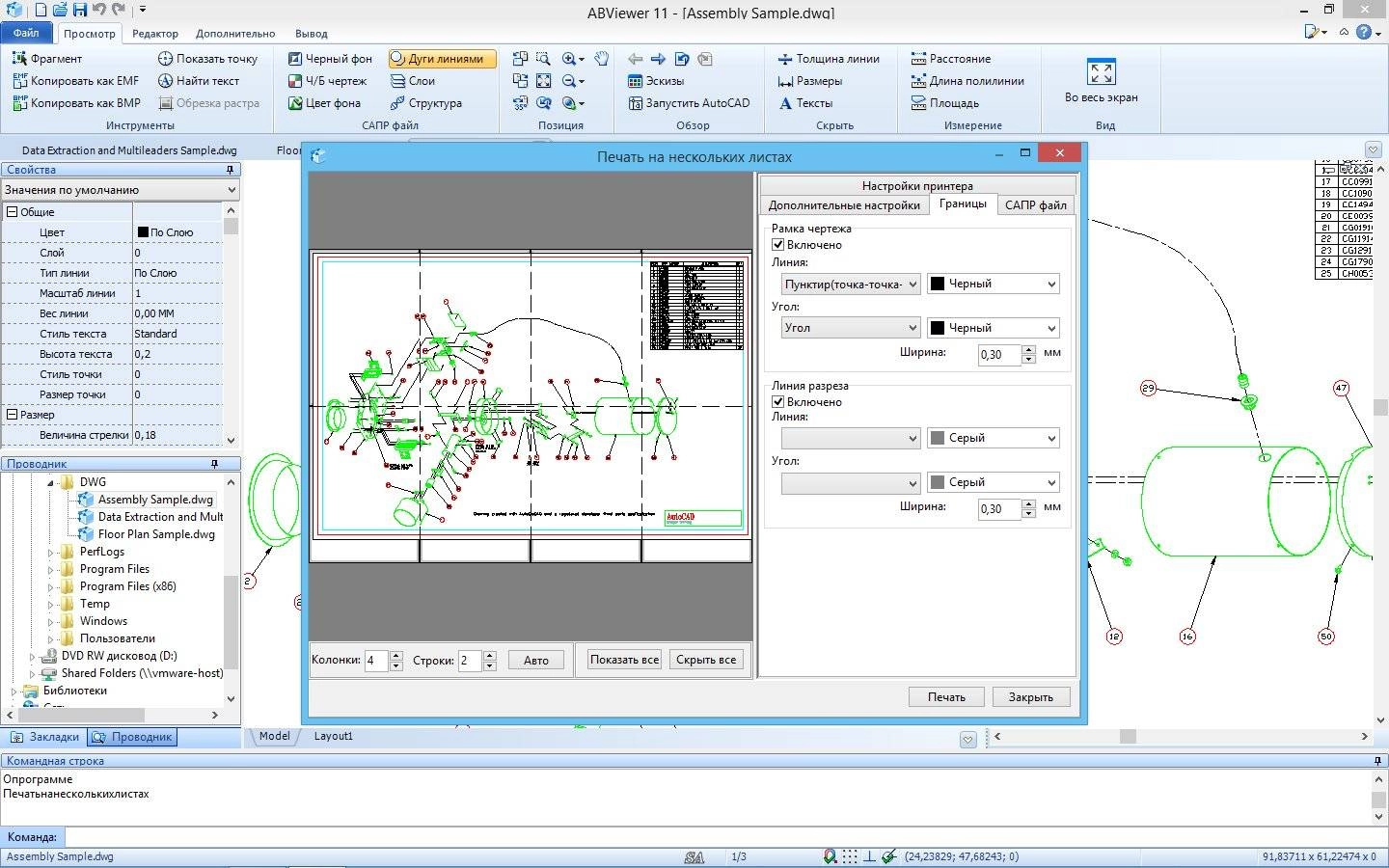Toggle the grid dots icon in status bar
This screenshot has width=1389, height=868.
(x=850, y=856)
